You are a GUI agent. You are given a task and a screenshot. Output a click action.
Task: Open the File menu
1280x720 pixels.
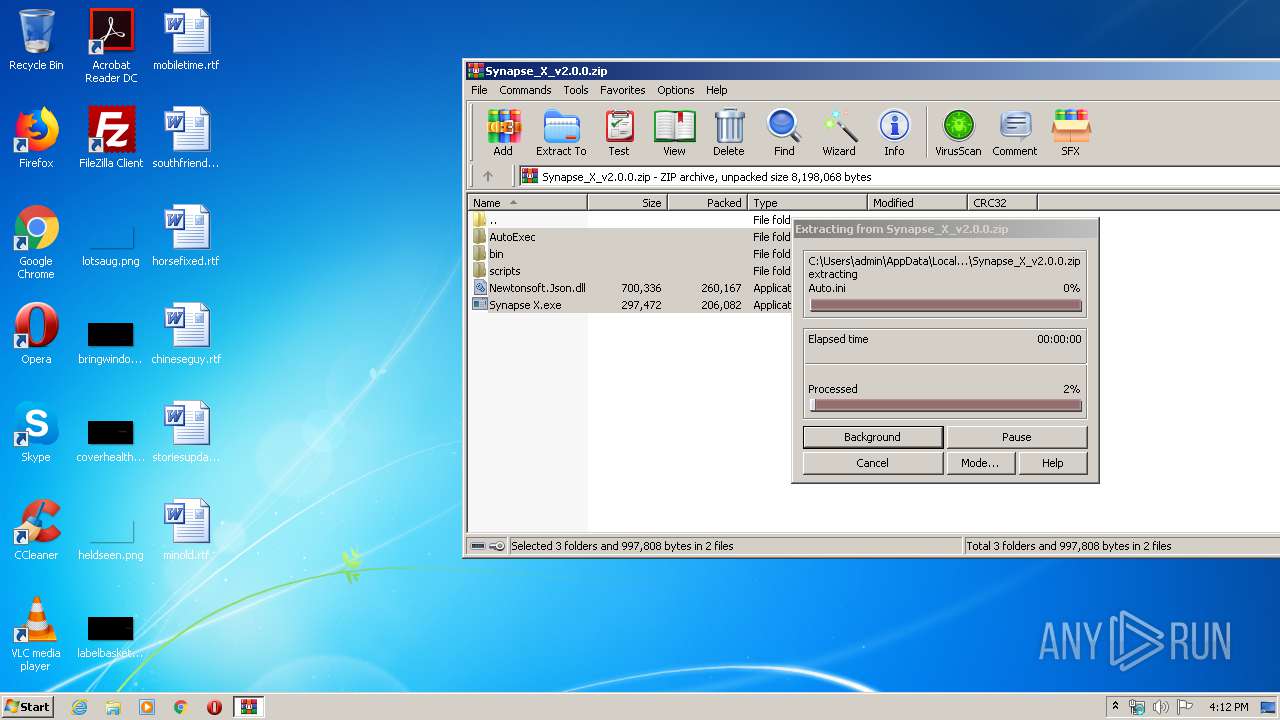479,90
